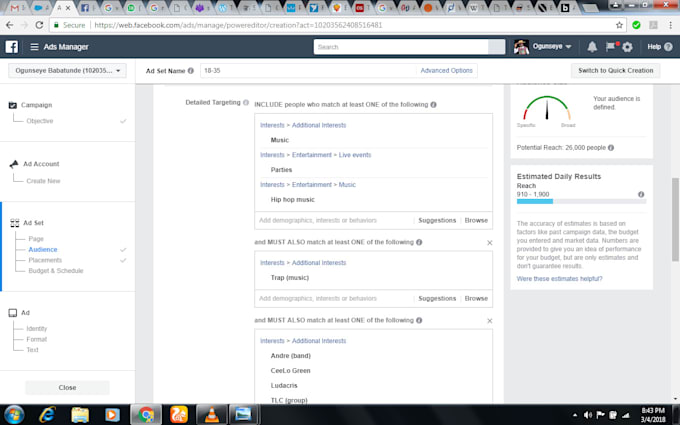
Task: Go to Budget & Schedule section
Action: (56, 271)
